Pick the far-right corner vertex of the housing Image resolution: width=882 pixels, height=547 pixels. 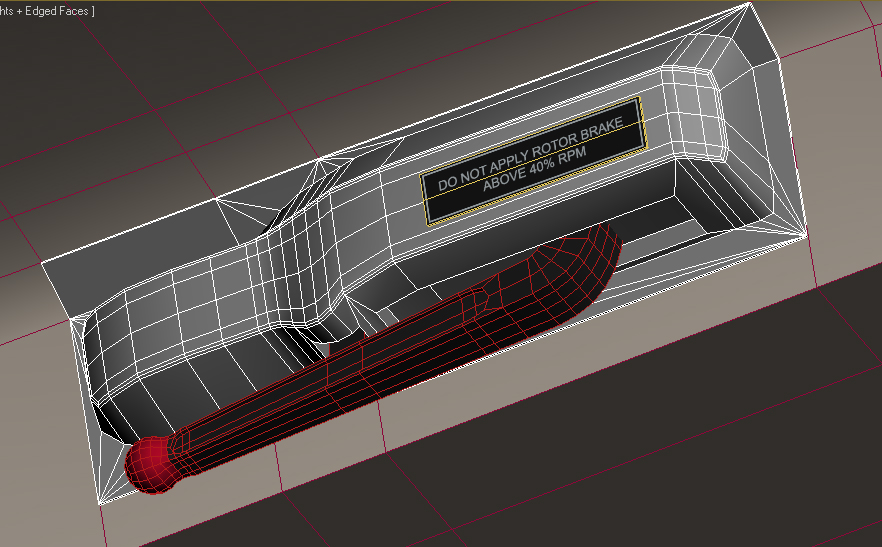pyautogui.click(x=807, y=235)
